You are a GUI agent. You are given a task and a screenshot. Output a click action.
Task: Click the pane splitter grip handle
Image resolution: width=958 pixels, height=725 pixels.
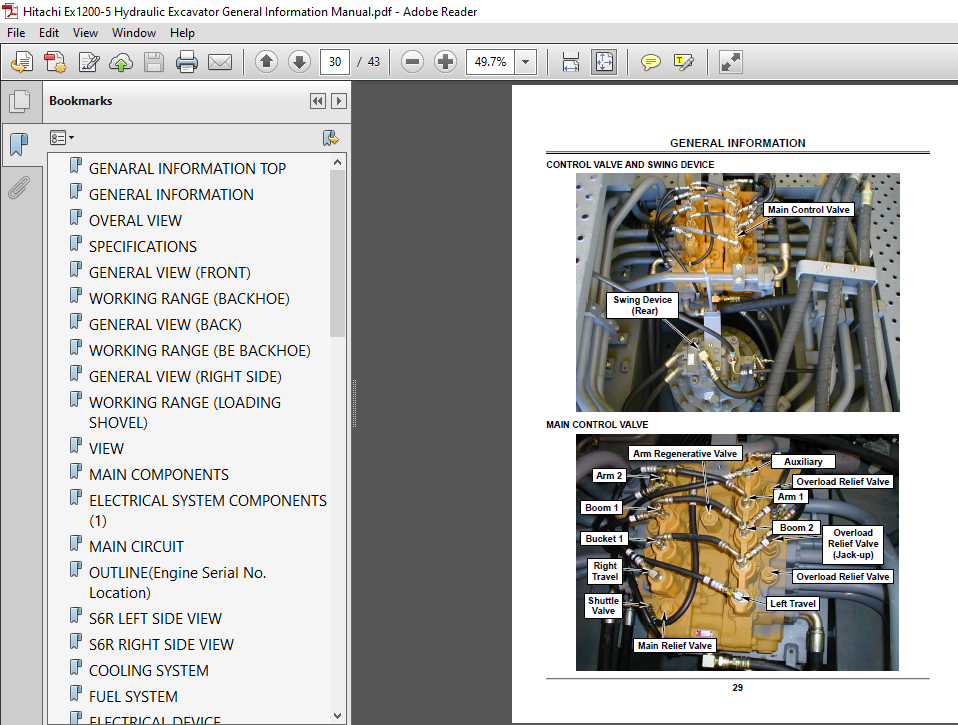[x=354, y=403]
